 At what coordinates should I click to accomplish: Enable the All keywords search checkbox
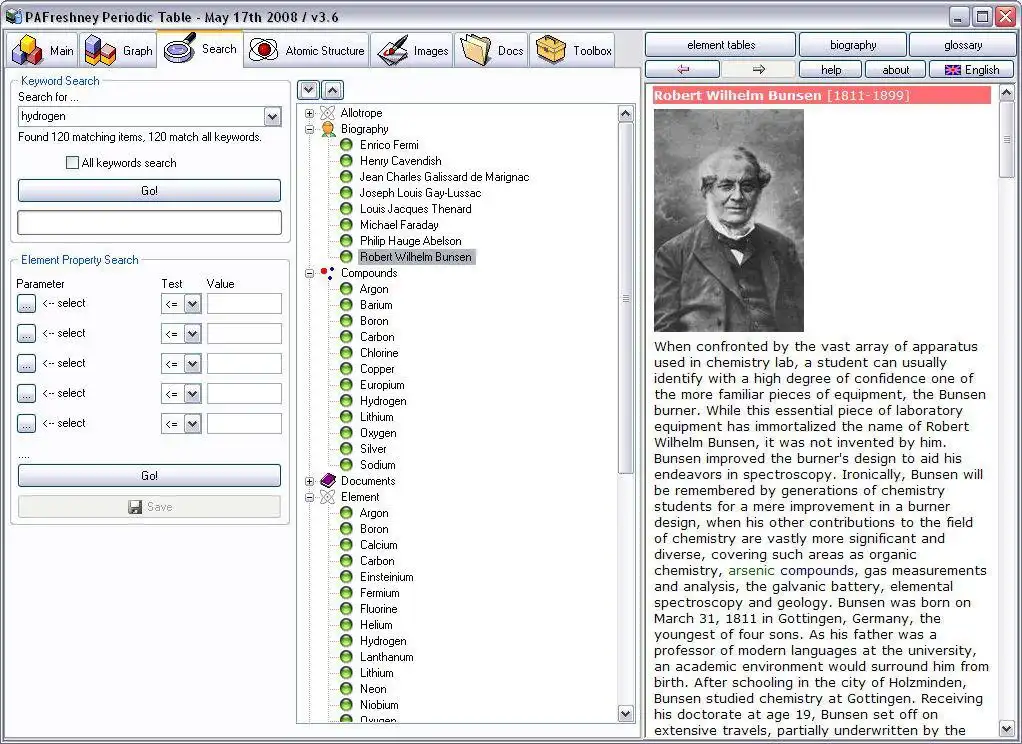72,162
